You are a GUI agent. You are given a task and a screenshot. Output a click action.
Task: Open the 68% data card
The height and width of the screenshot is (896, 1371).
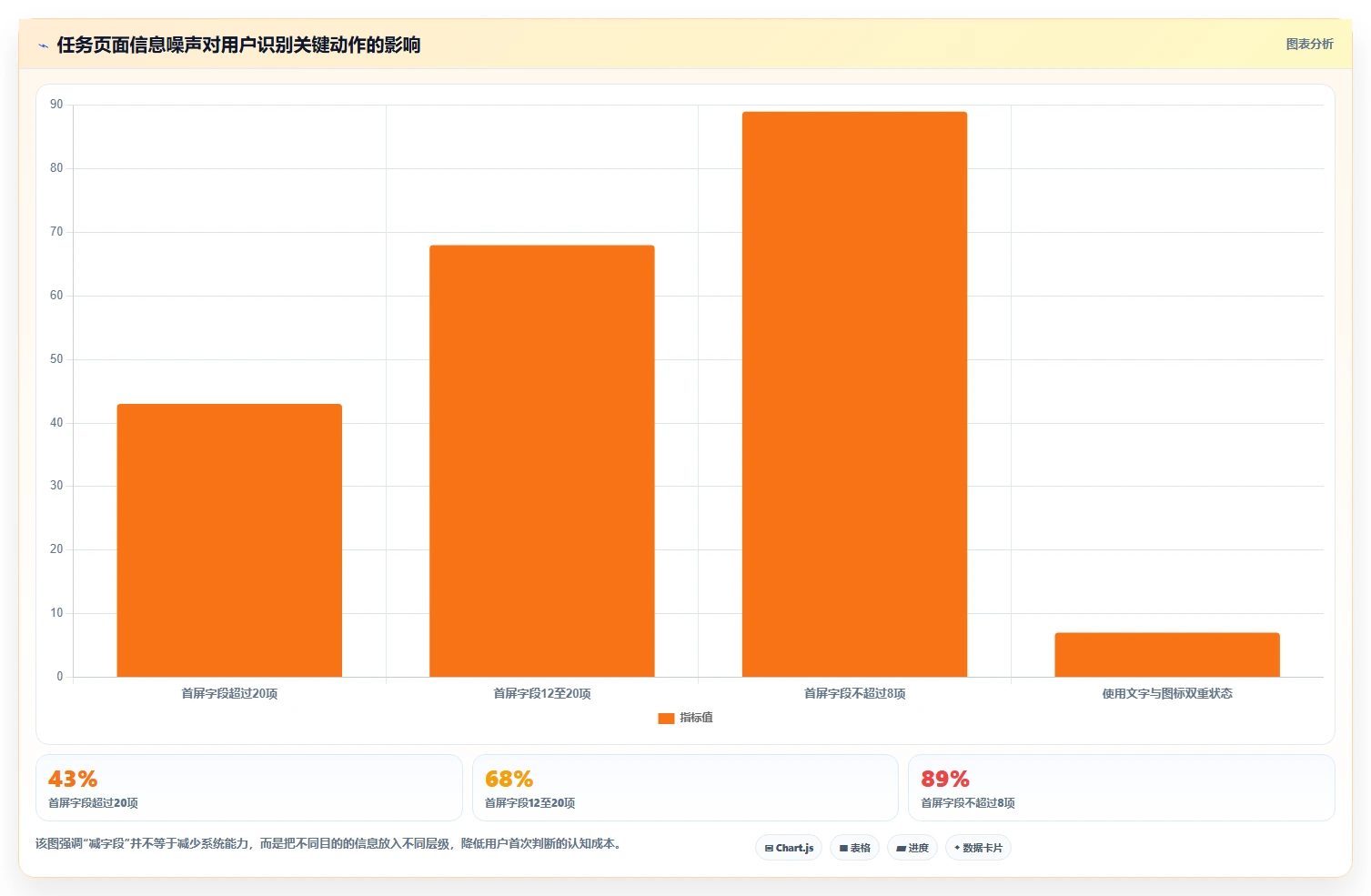[685, 788]
